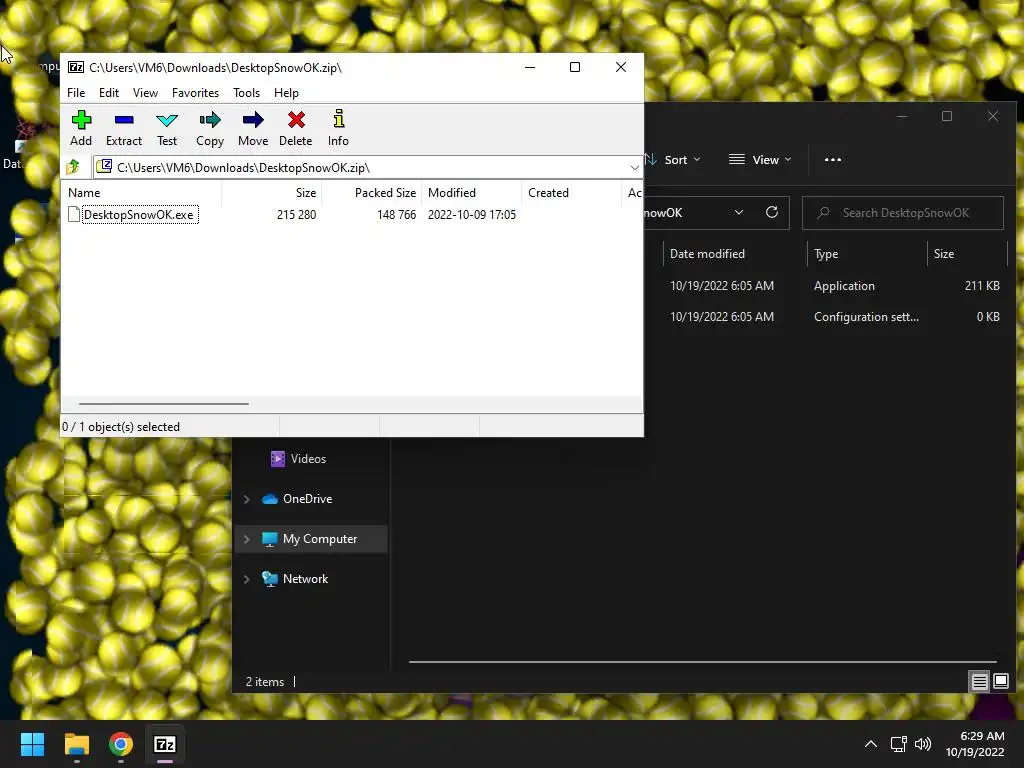Open the volume tray icon
Viewport: 1024px width, 768px height.
[923, 744]
